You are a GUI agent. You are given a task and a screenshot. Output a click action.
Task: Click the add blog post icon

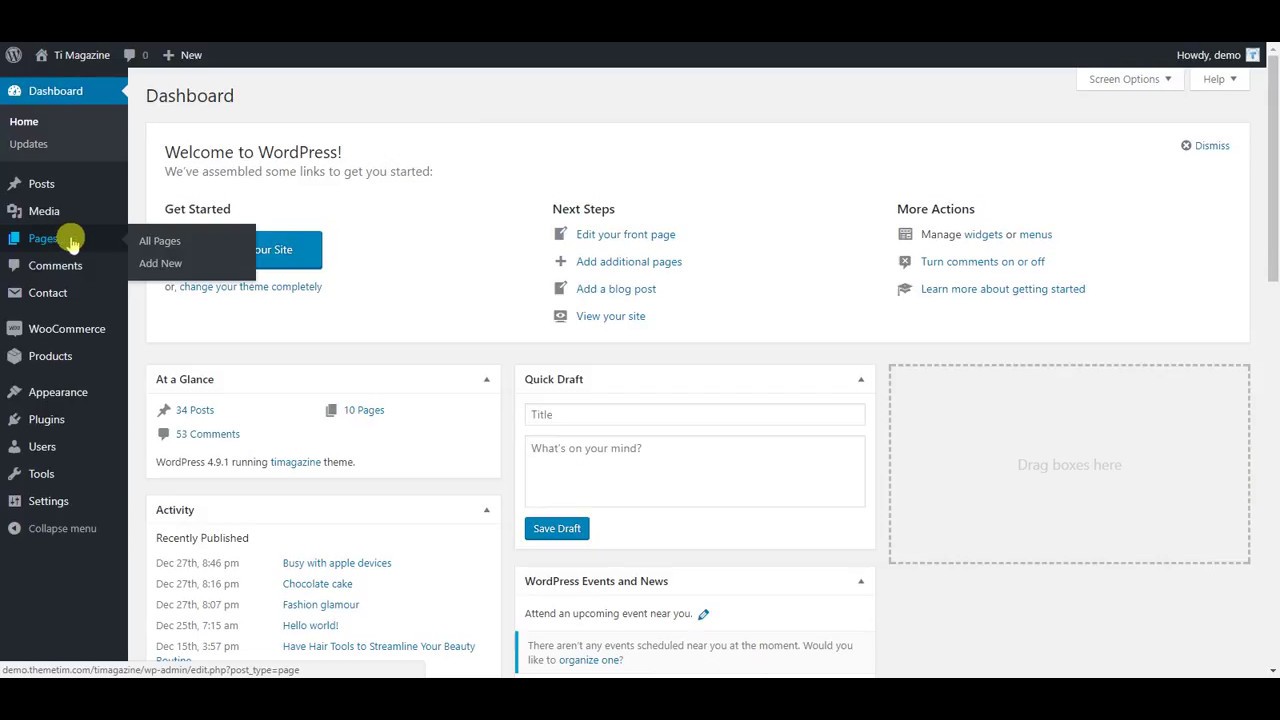pyautogui.click(x=560, y=288)
